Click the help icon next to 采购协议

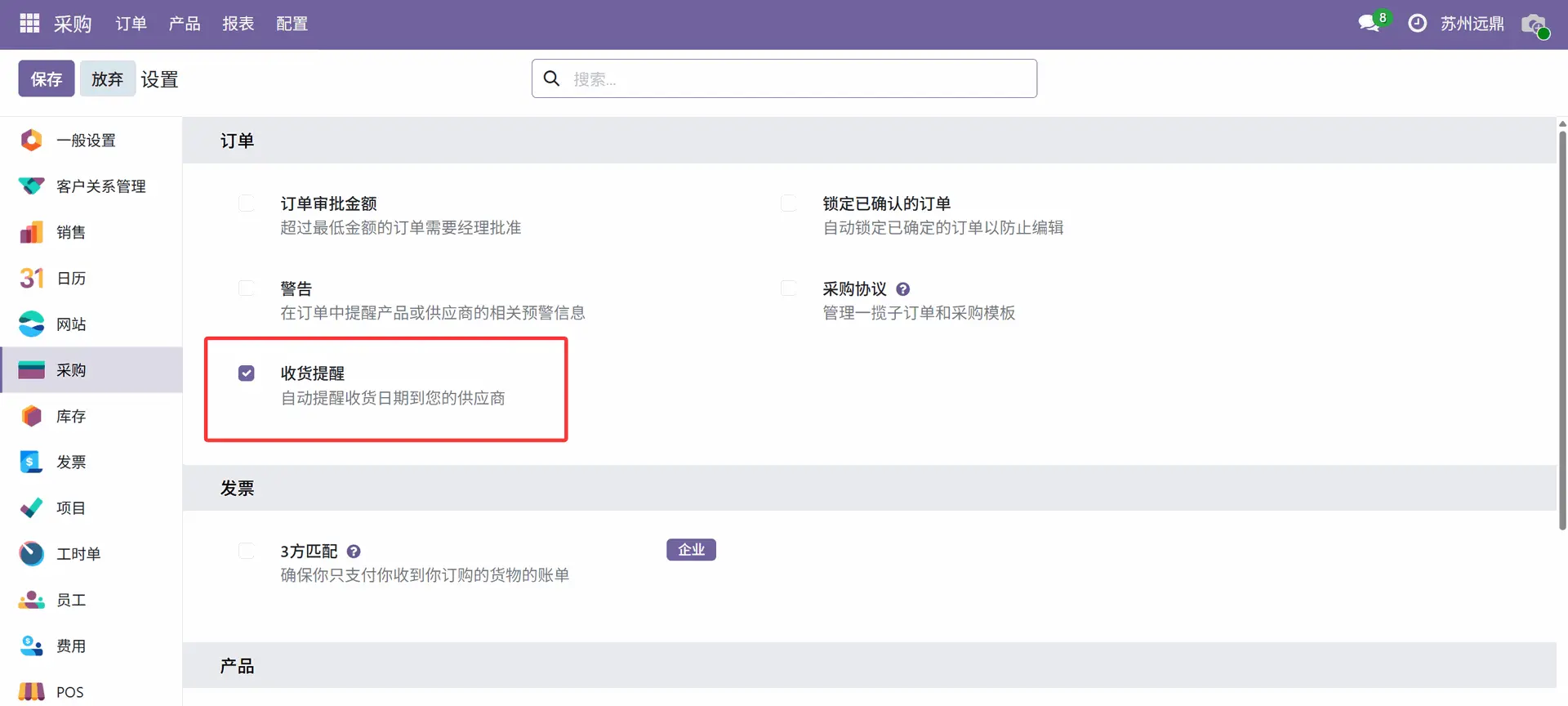(x=902, y=289)
